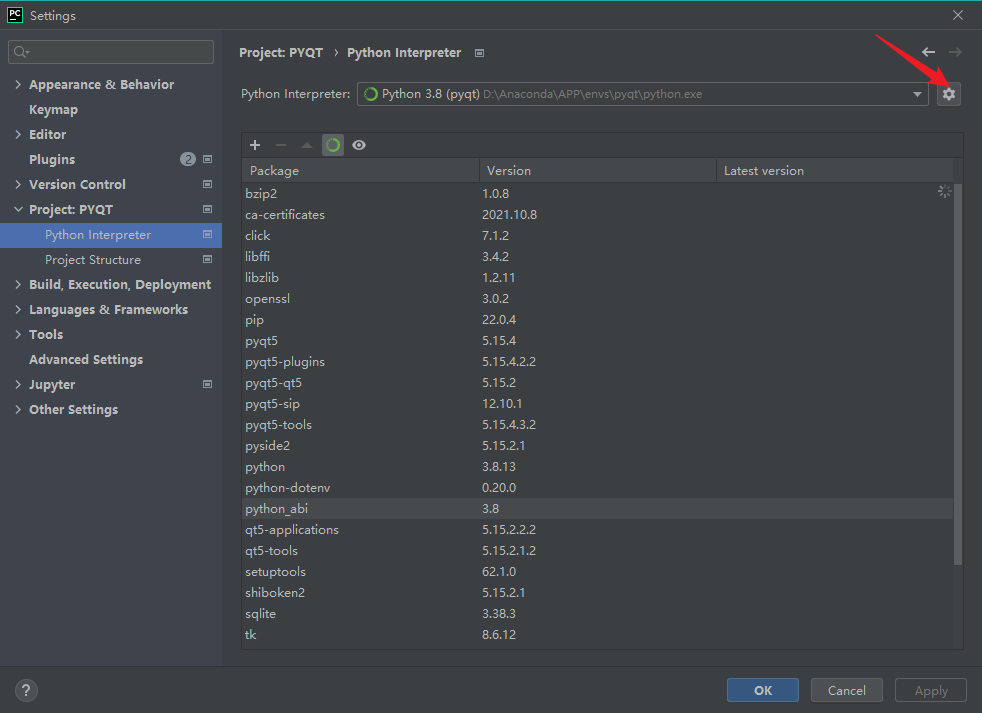Image resolution: width=982 pixels, height=713 pixels.
Task: Select the setuptools package row
Action: click(597, 571)
